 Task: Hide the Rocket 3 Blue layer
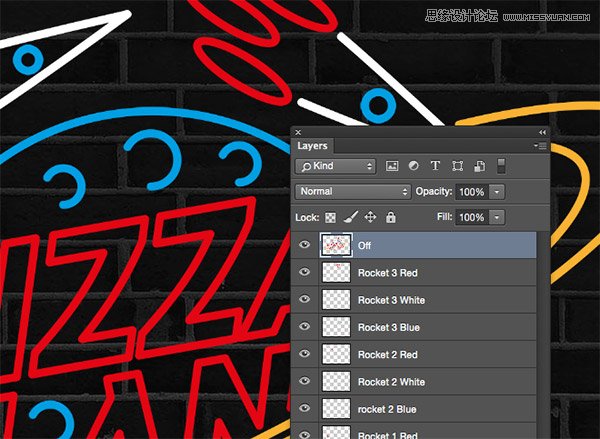click(305, 326)
